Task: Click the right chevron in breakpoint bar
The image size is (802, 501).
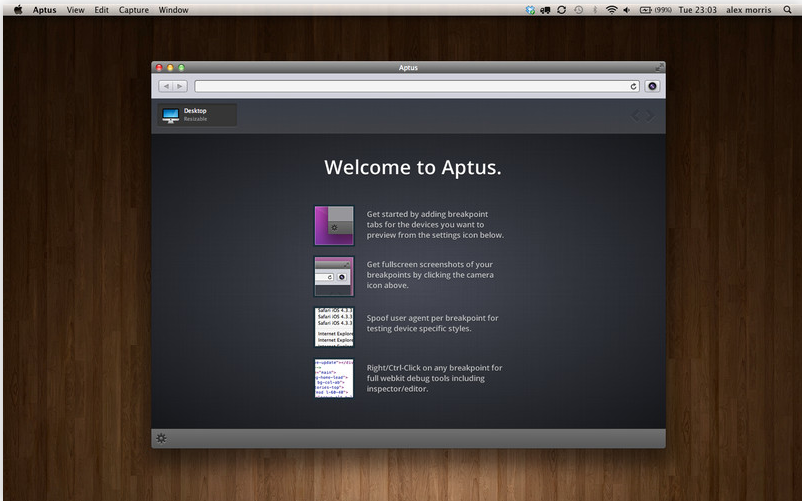Action: pos(649,116)
